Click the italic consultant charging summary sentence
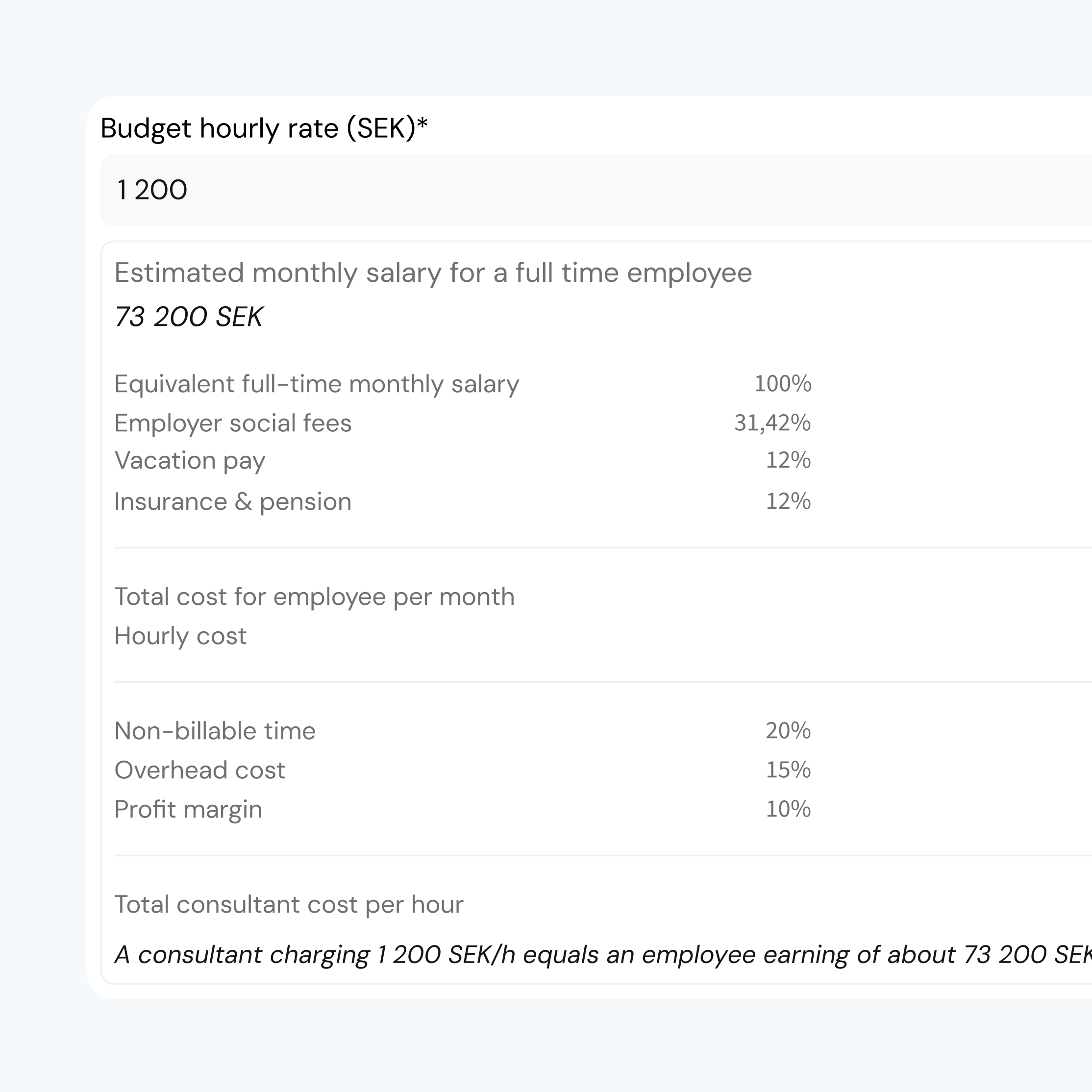This screenshot has width=1092, height=1092. 599,955
